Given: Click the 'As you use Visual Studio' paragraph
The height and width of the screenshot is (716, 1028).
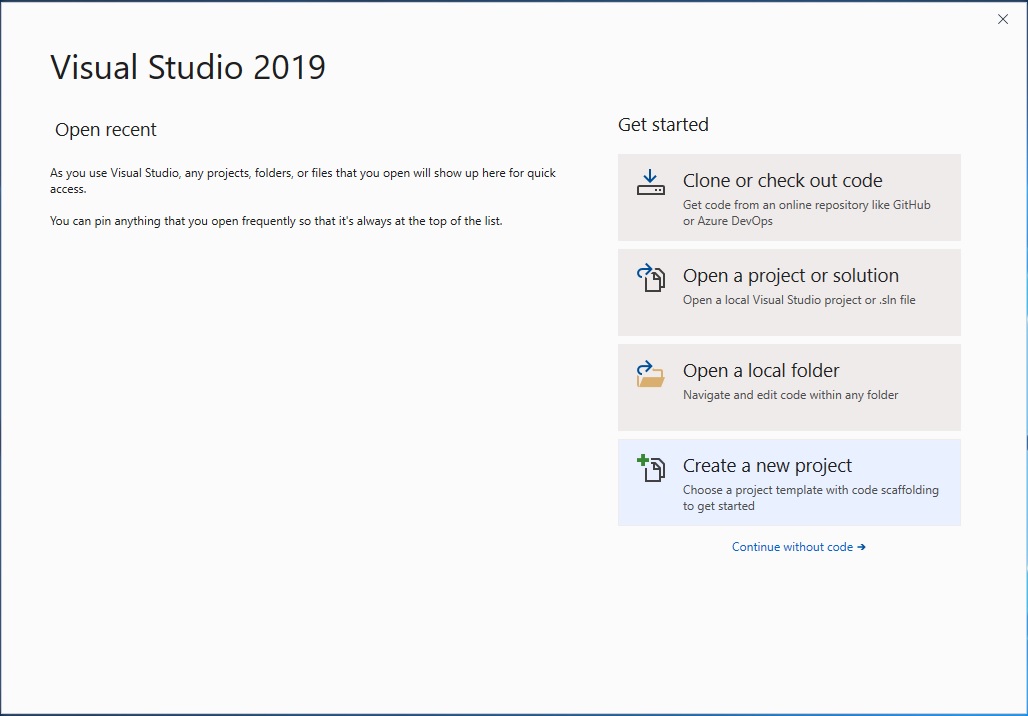Looking at the screenshot, I should point(303,181).
